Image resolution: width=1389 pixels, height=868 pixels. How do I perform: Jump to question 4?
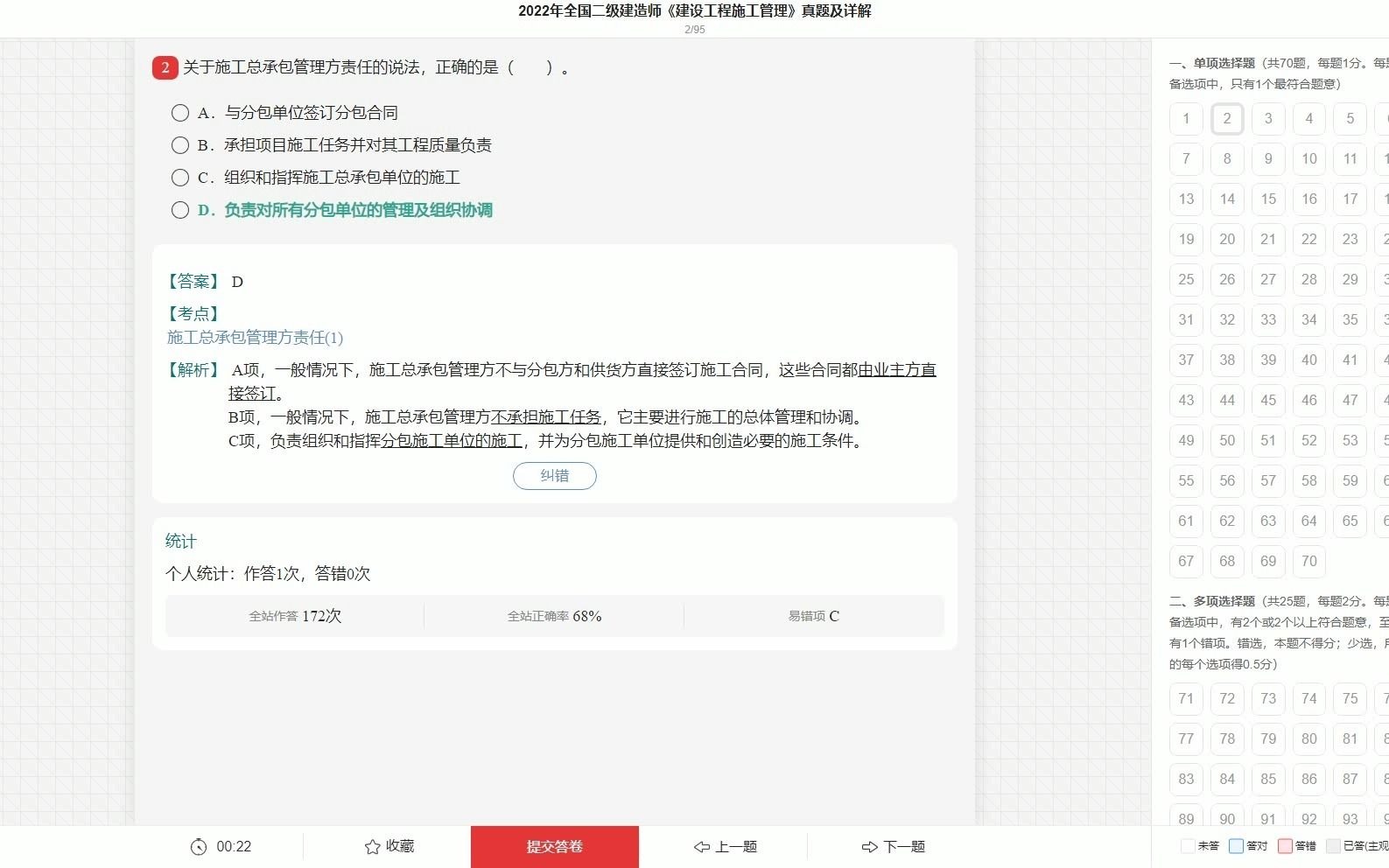1309,119
